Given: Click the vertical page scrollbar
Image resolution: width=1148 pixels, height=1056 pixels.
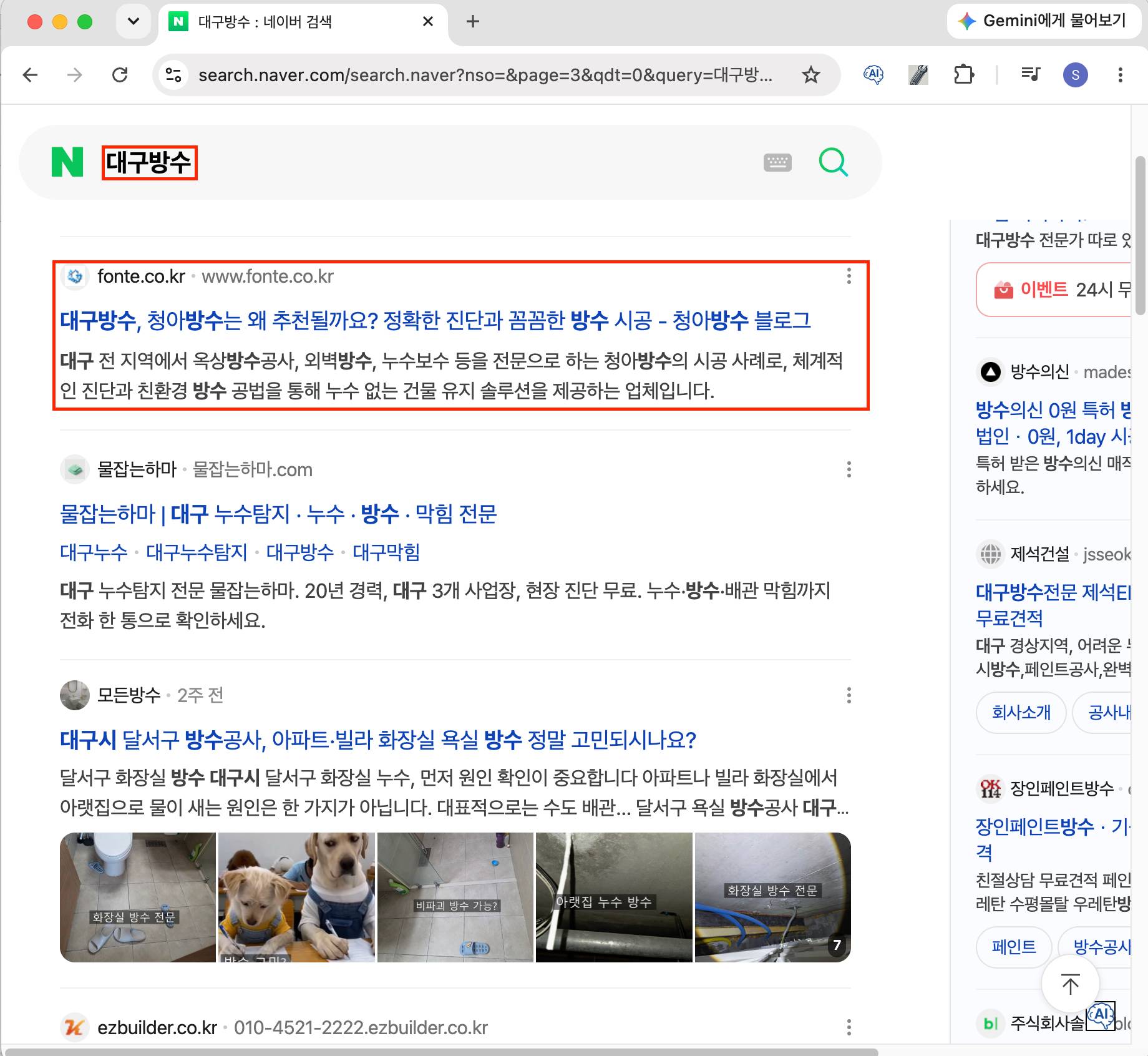Looking at the screenshot, I should click(x=1141, y=236).
